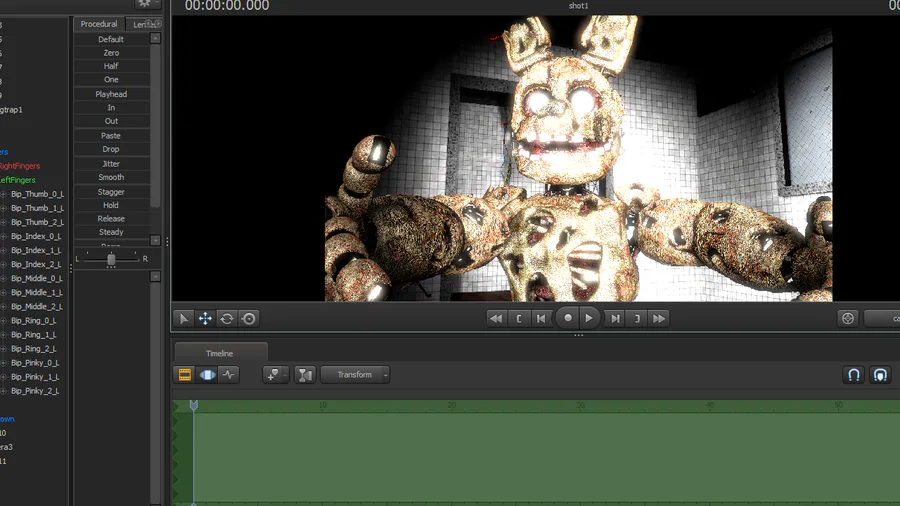This screenshot has height=506, width=900.
Task: Expand the Bip_Thumb_1_L node
Action: point(3,208)
